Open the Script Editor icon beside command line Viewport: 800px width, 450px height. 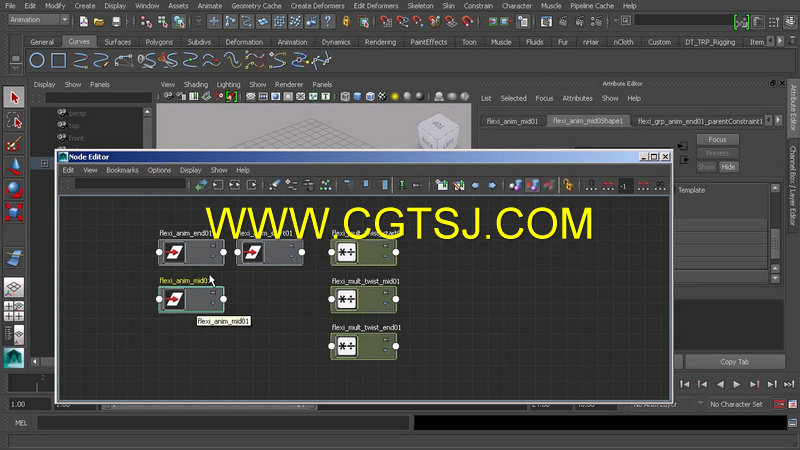click(792, 423)
